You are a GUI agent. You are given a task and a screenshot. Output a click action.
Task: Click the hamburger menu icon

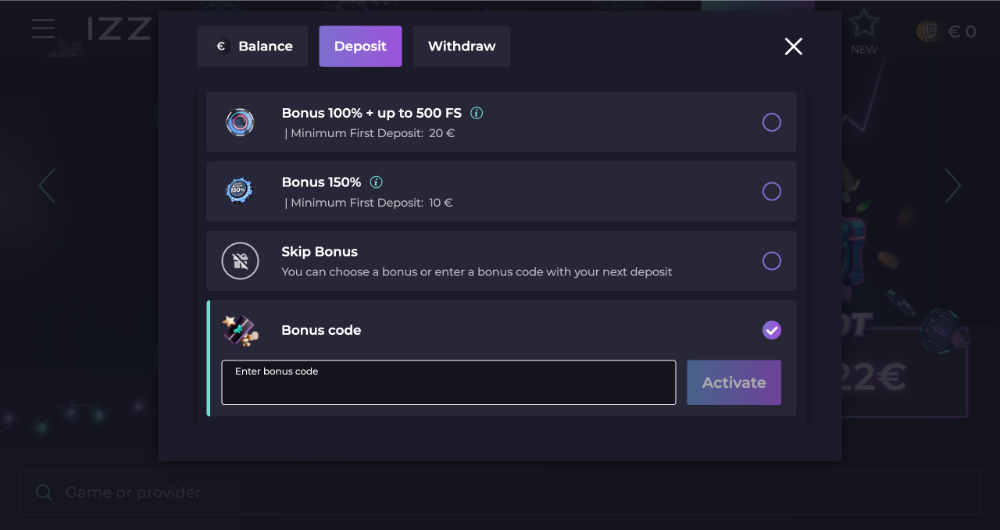tap(43, 28)
